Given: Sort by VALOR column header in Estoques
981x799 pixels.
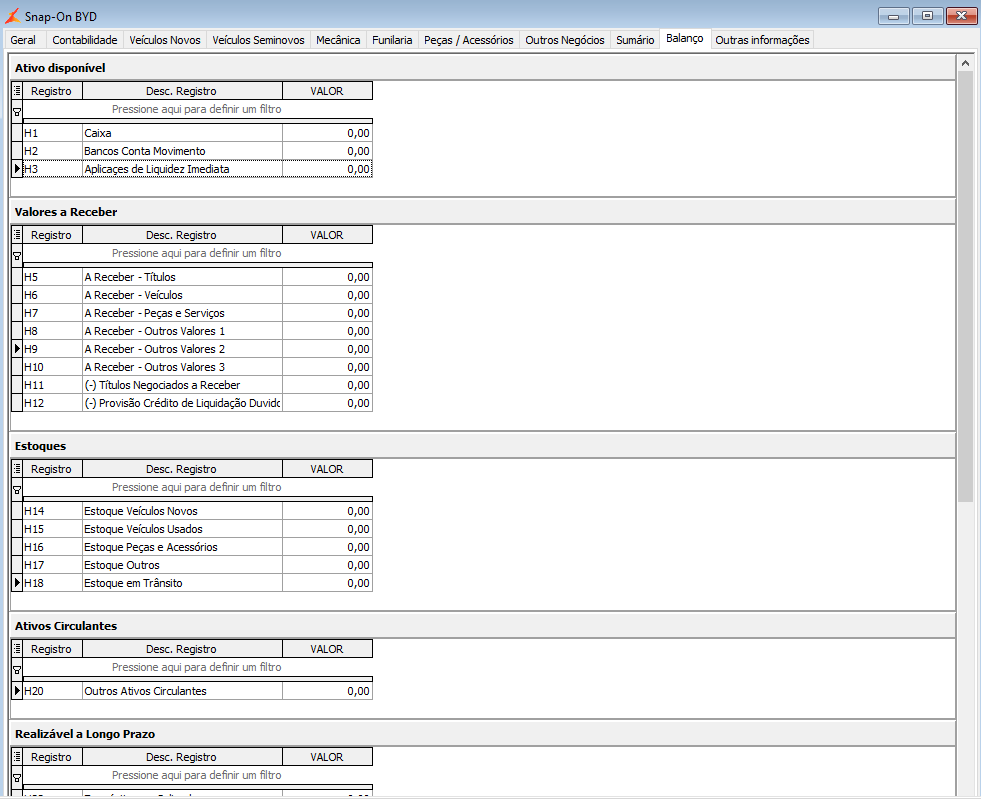Looking at the screenshot, I should (x=327, y=469).
